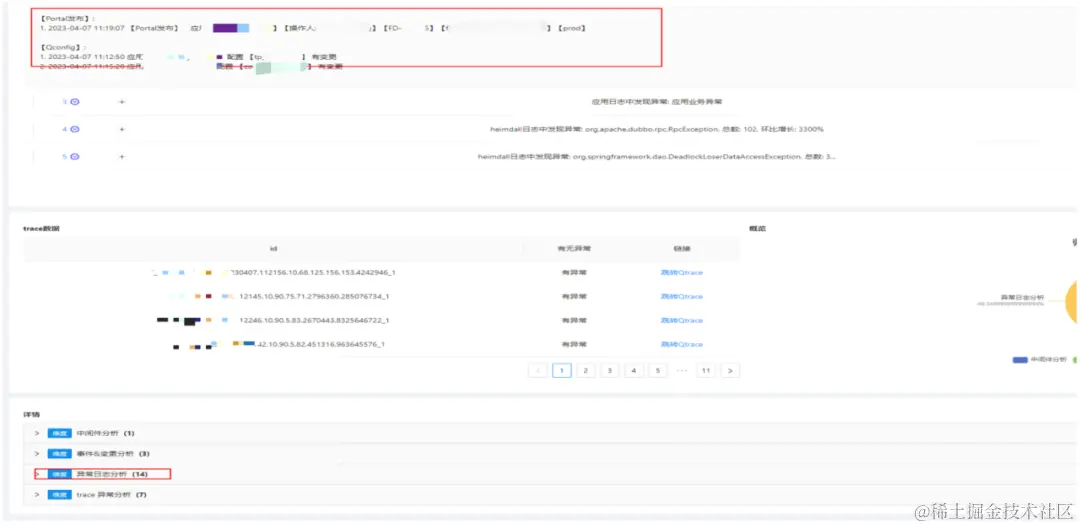Click the circle icon beside row 5
This screenshot has height=528, width=1080.
pos(75,156)
